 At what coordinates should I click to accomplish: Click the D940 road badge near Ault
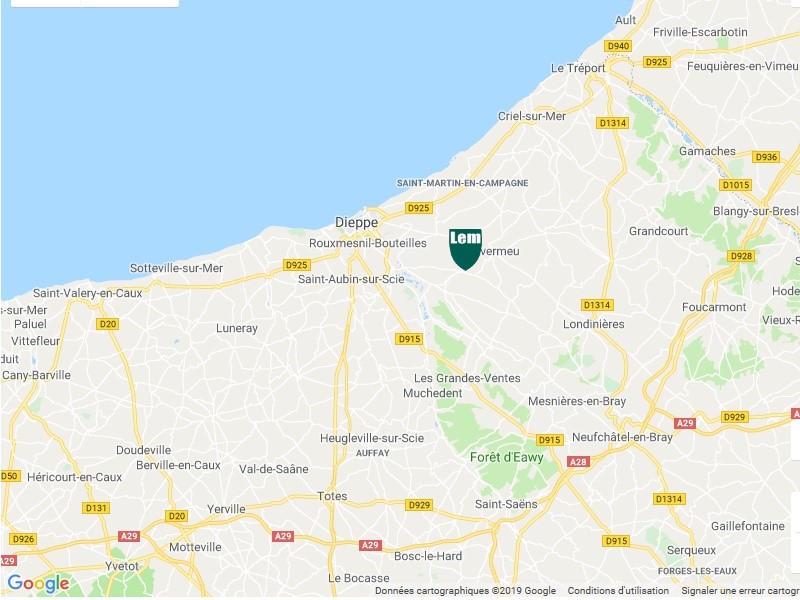click(618, 46)
